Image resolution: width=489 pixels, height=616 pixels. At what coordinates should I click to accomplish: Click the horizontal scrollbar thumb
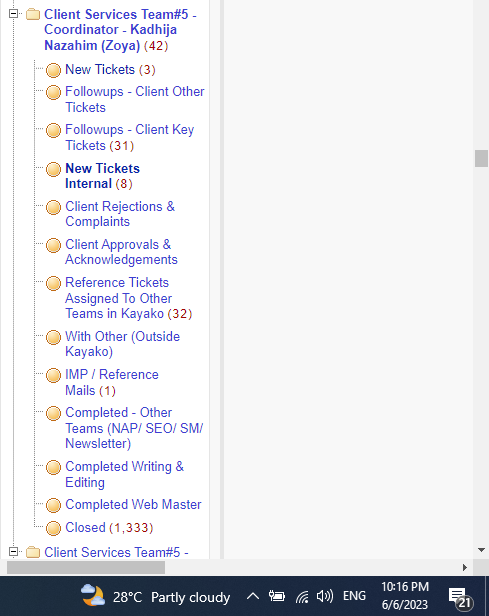coord(86,567)
